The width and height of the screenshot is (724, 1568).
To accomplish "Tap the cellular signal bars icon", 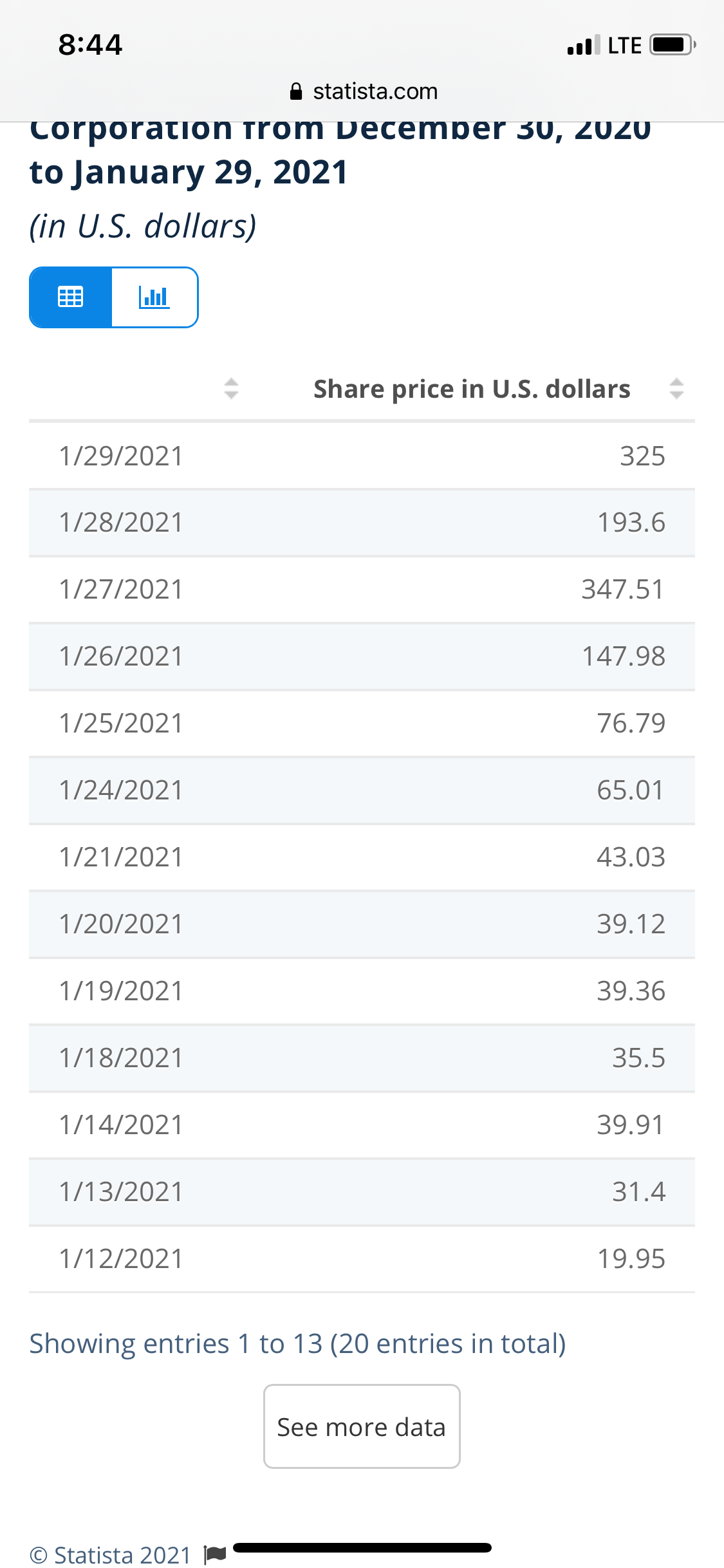I will tap(584, 45).
